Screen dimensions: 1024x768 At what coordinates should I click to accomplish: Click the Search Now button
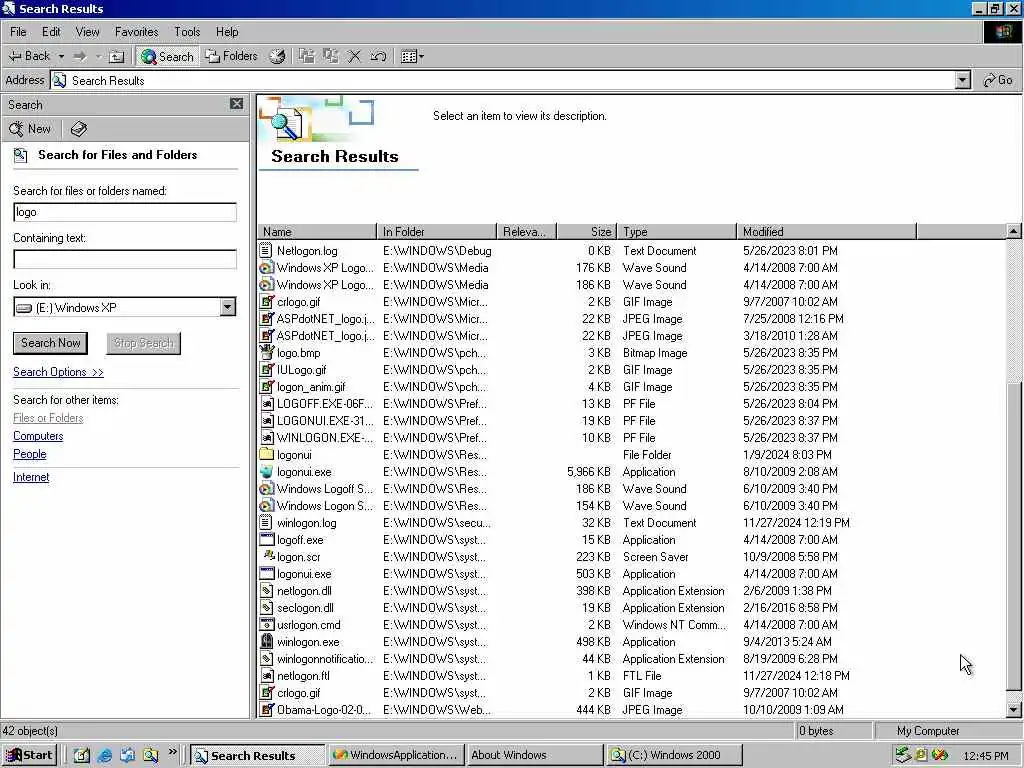(50, 343)
